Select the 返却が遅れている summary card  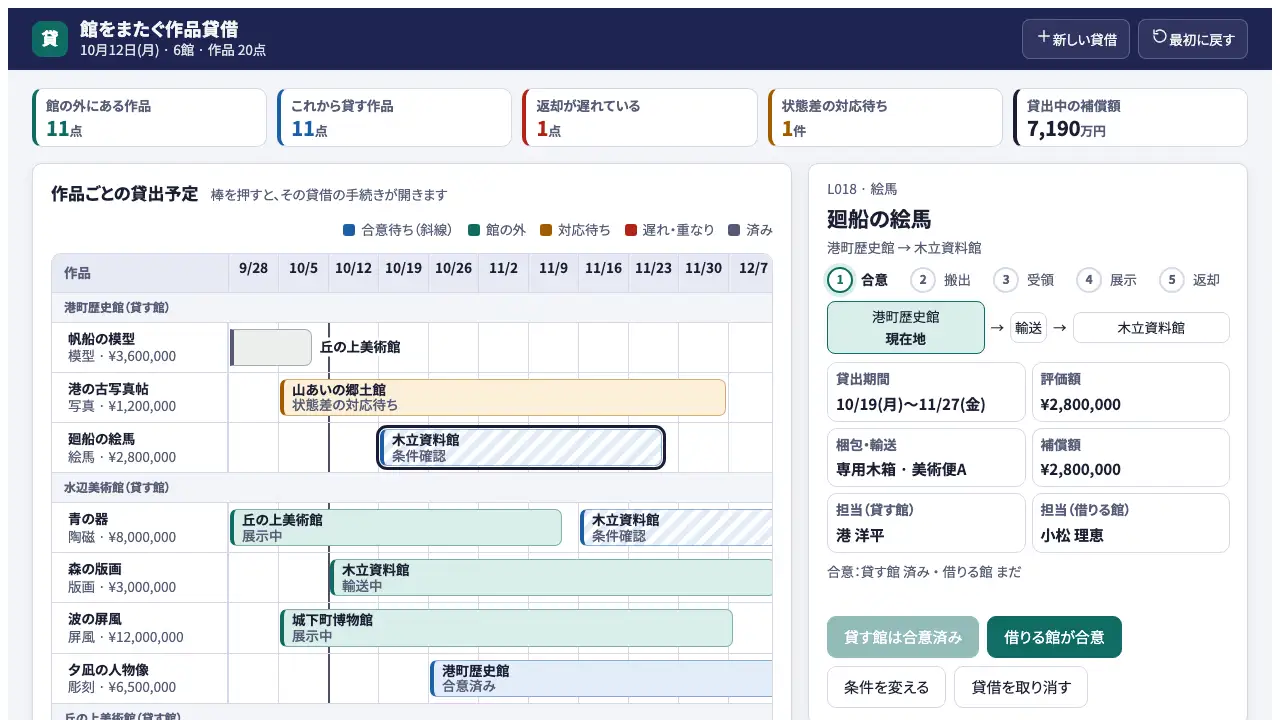tap(640, 118)
